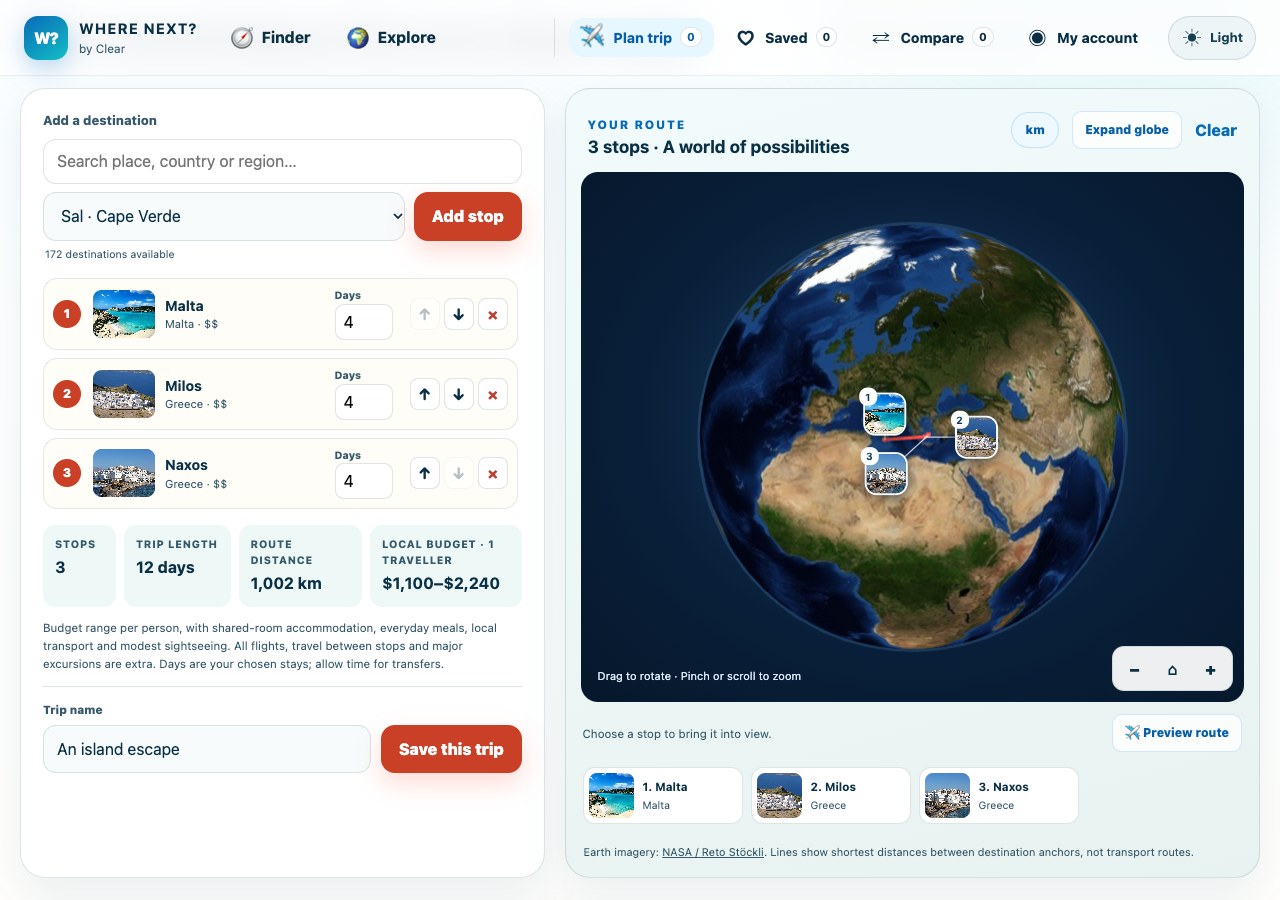Go to the Explore tab
The image size is (1280, 900).
pos(391,38)
